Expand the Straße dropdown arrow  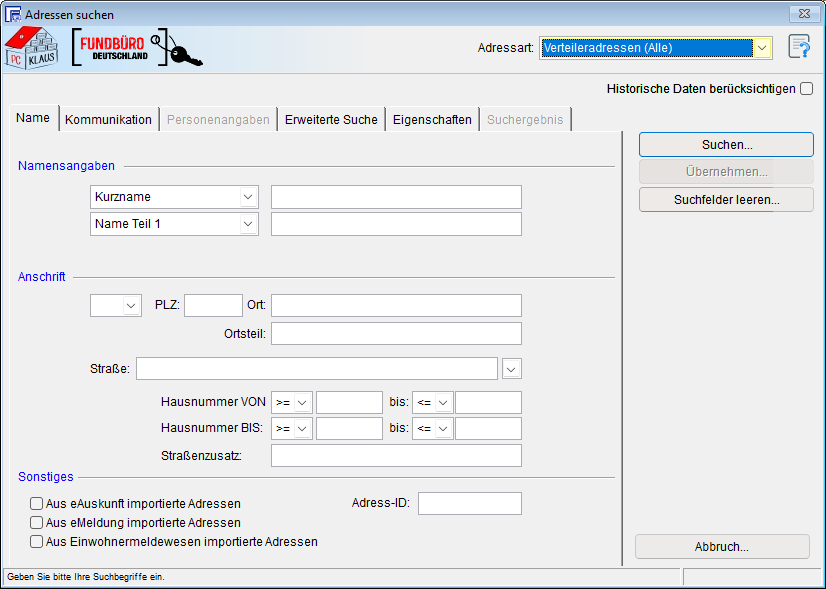coord(512,369)
